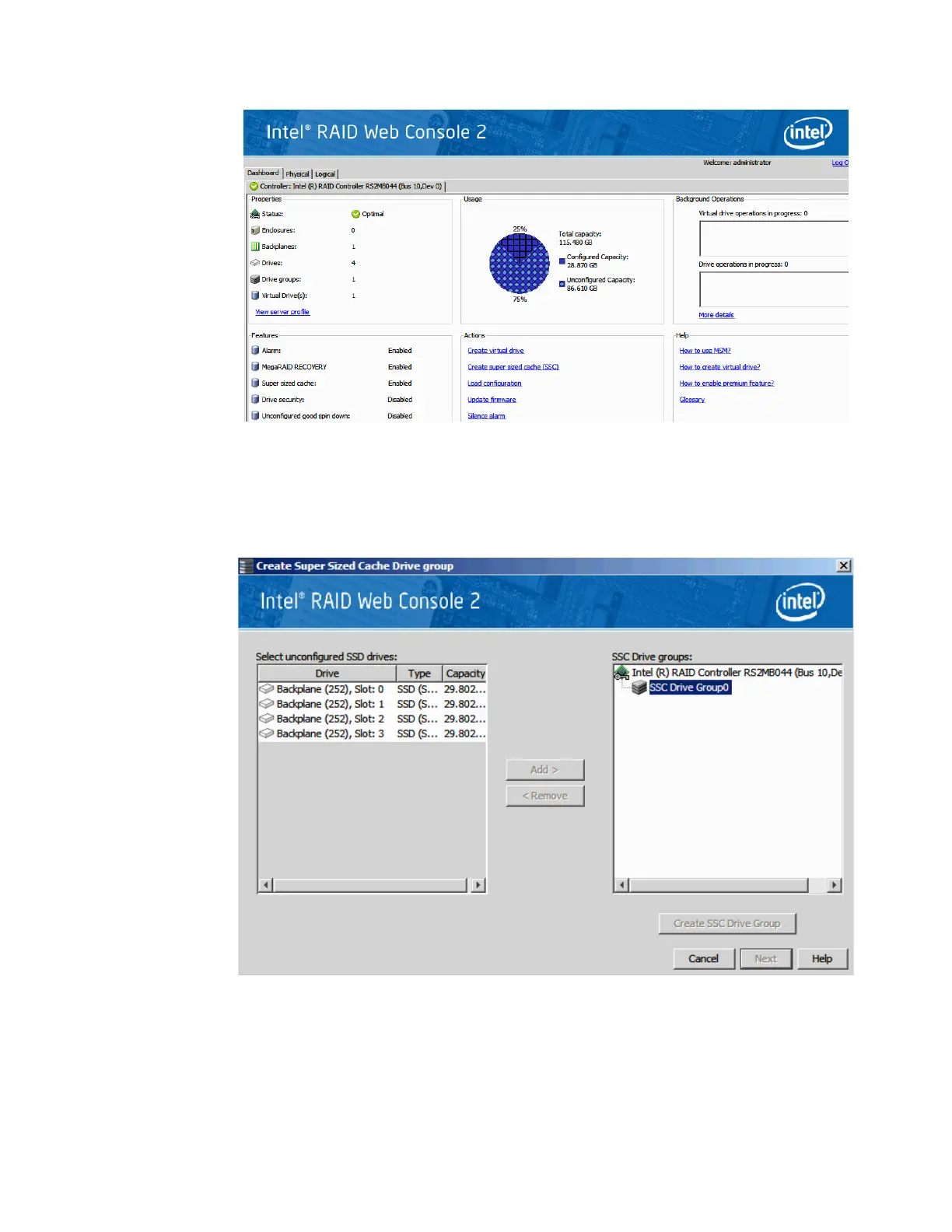
Task: Open the Glossary help link
Action: tap(692, 400)
